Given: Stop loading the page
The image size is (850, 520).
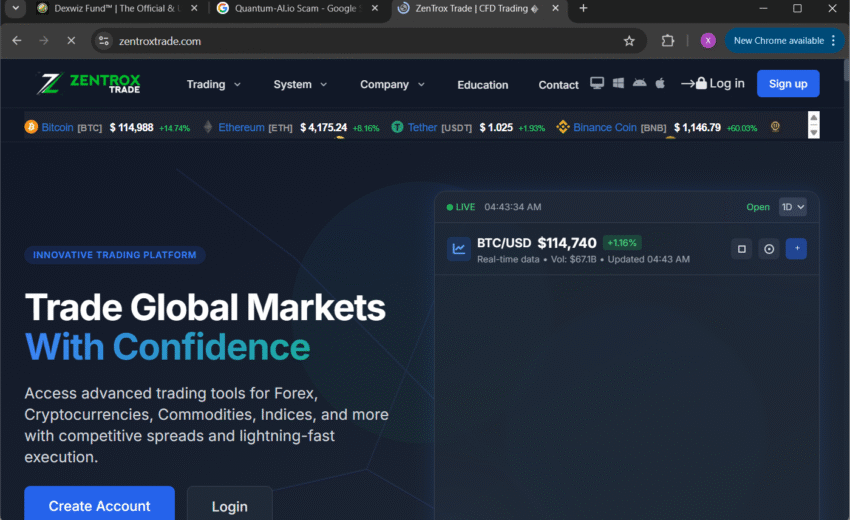Looking at the screenshot, I should click(x=71, y=41).
